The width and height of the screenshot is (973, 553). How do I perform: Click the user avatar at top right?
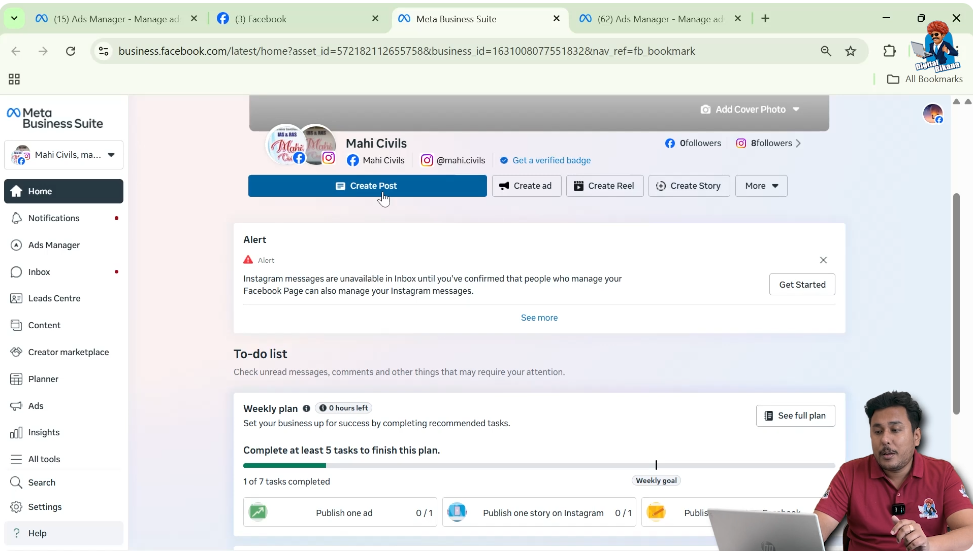tap(933, 114)
